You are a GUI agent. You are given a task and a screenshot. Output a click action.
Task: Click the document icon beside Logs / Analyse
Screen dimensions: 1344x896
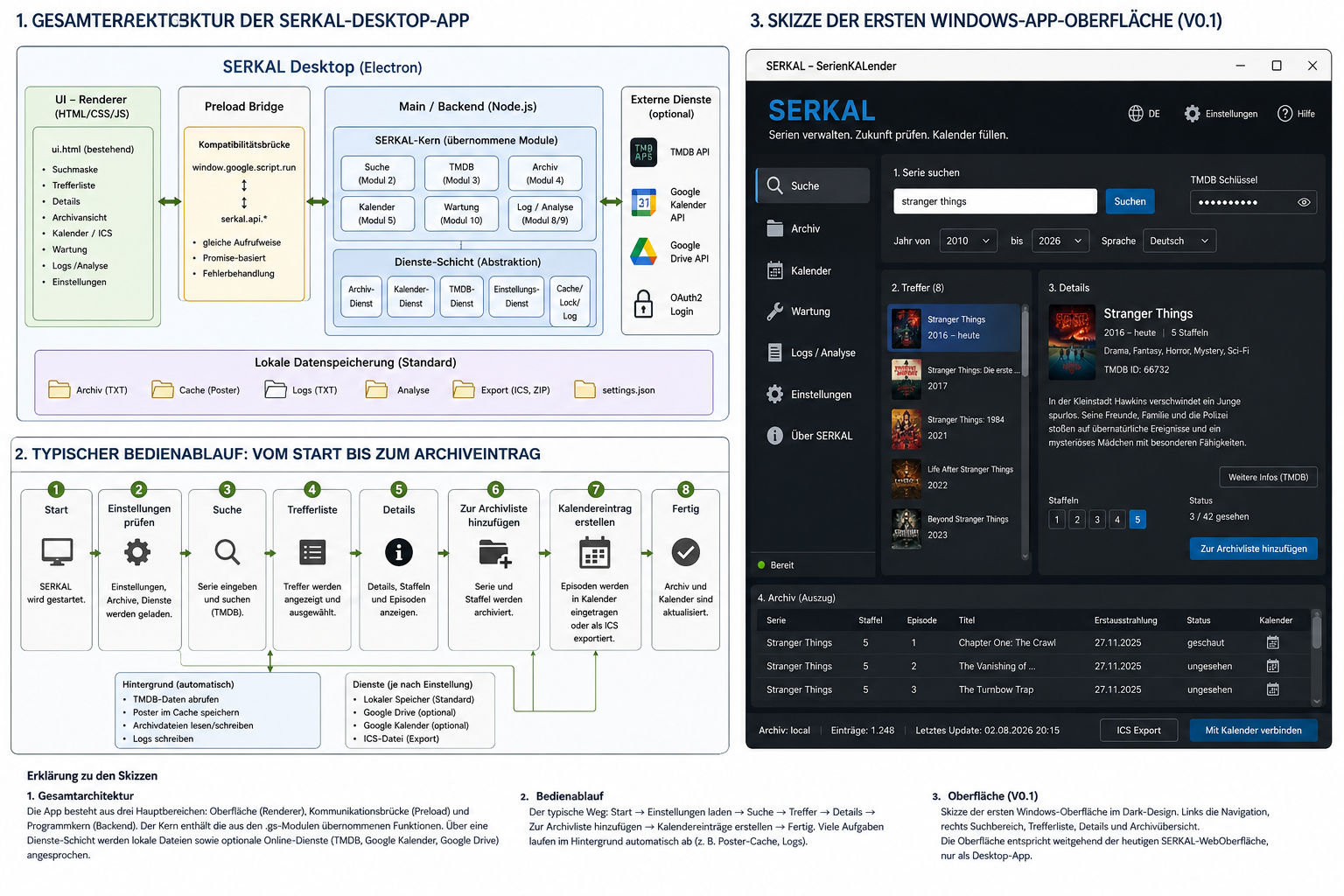click(774, 353)
